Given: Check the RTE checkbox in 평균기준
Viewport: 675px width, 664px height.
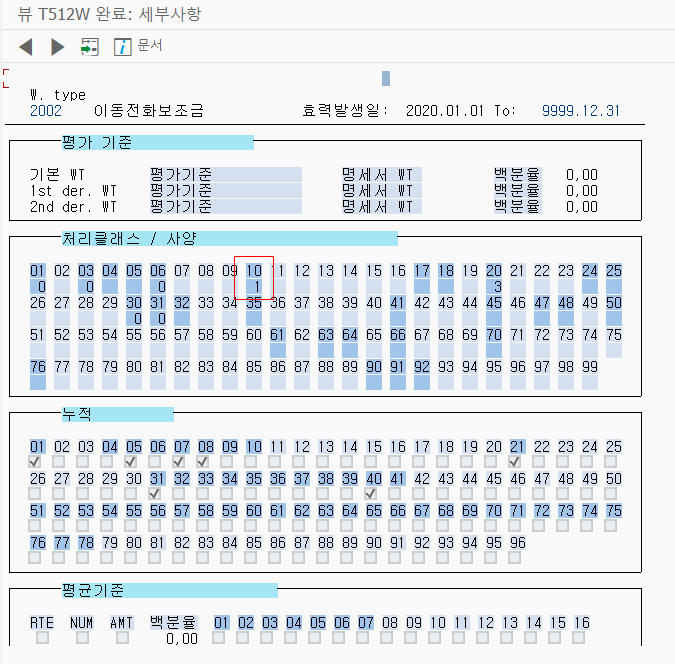Looking at the screenshot, I should click(x=42, y=638).
